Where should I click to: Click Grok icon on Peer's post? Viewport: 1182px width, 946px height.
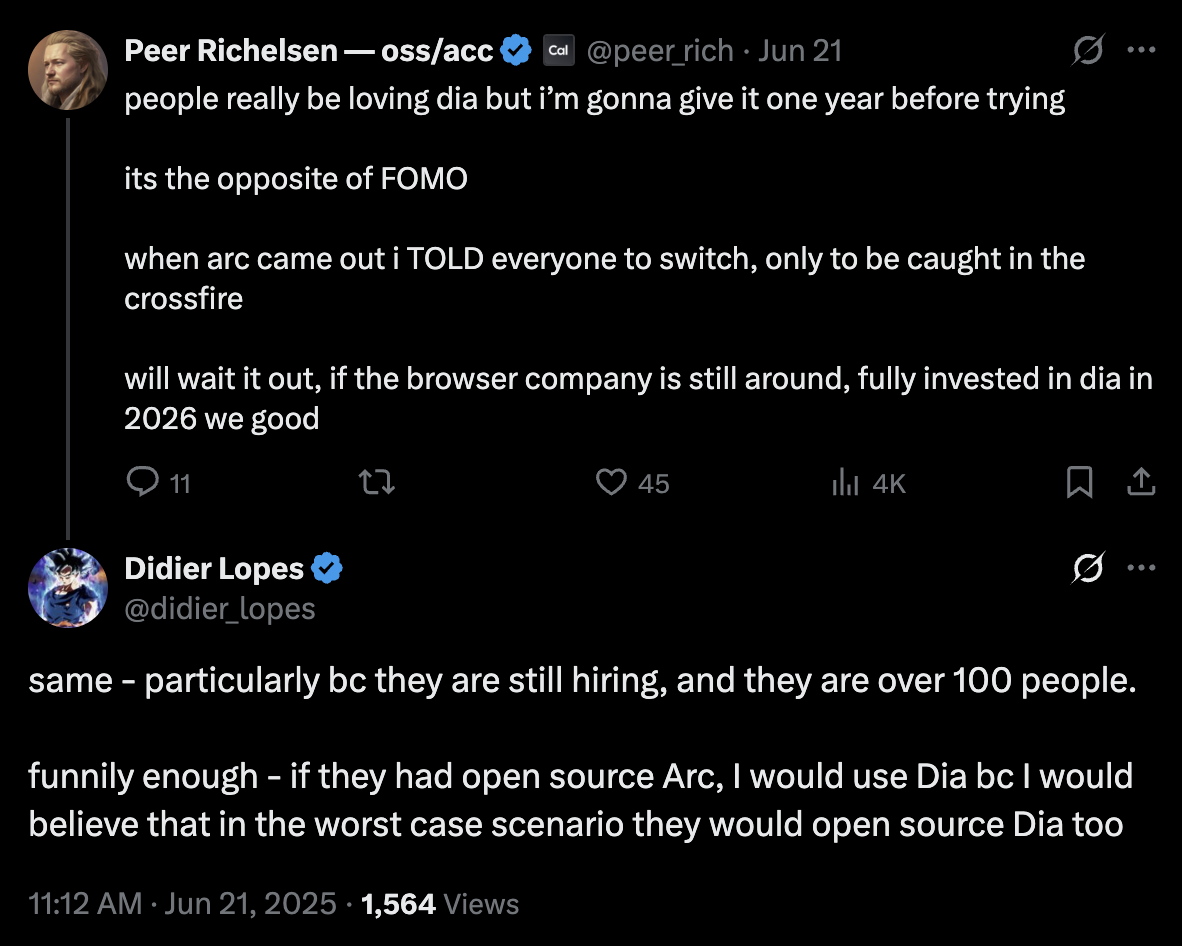[1088, 50]
